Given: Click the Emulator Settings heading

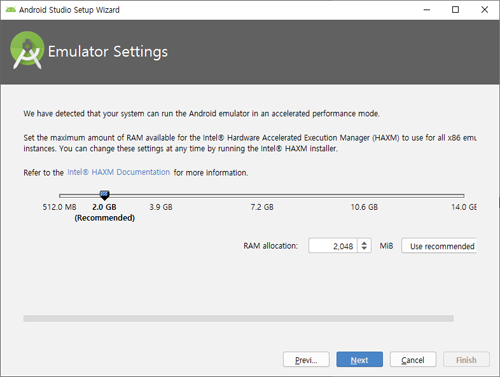Looking at the screenshot, I should 108,52.
